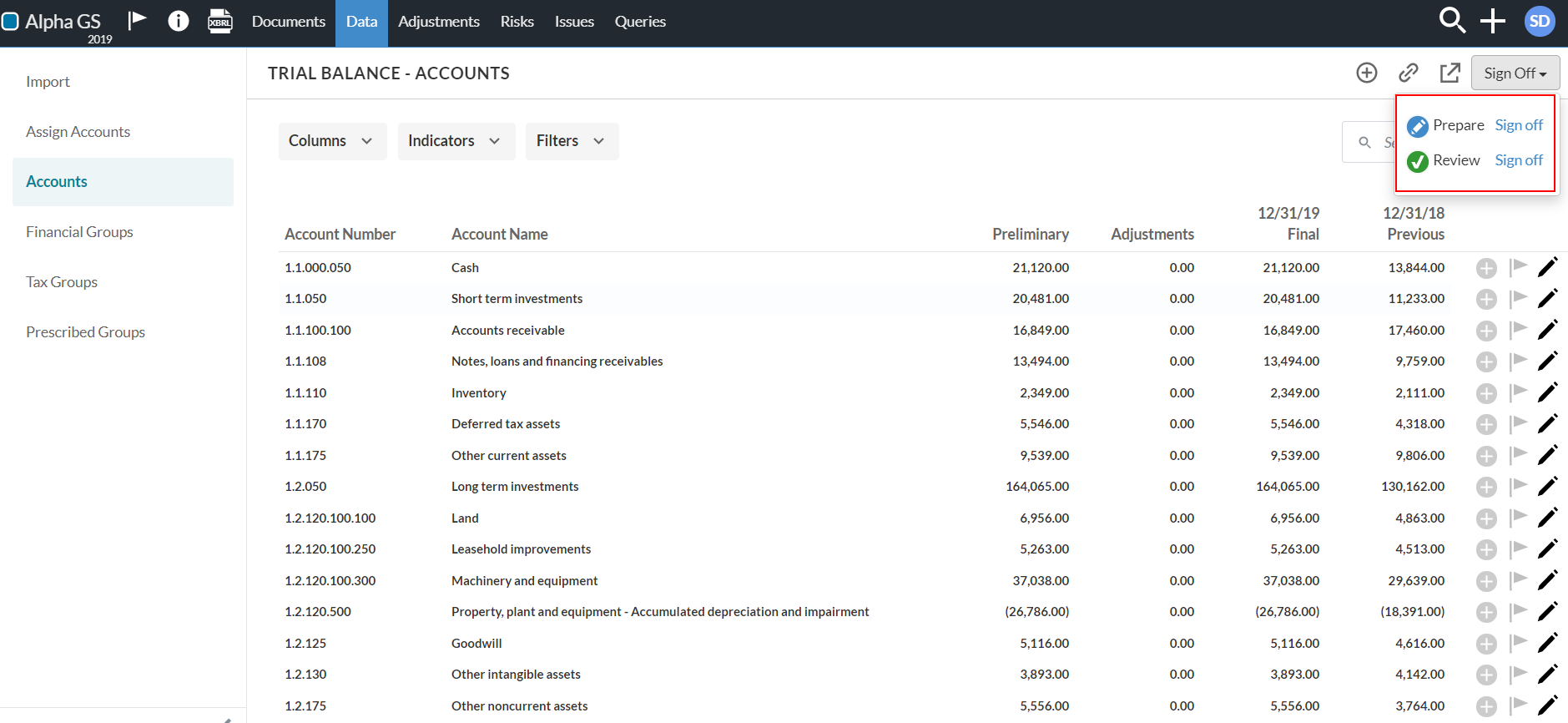Expand the Columns dropdown
This screenshot has width=1568, height=723.
click(x=332, y=141)
